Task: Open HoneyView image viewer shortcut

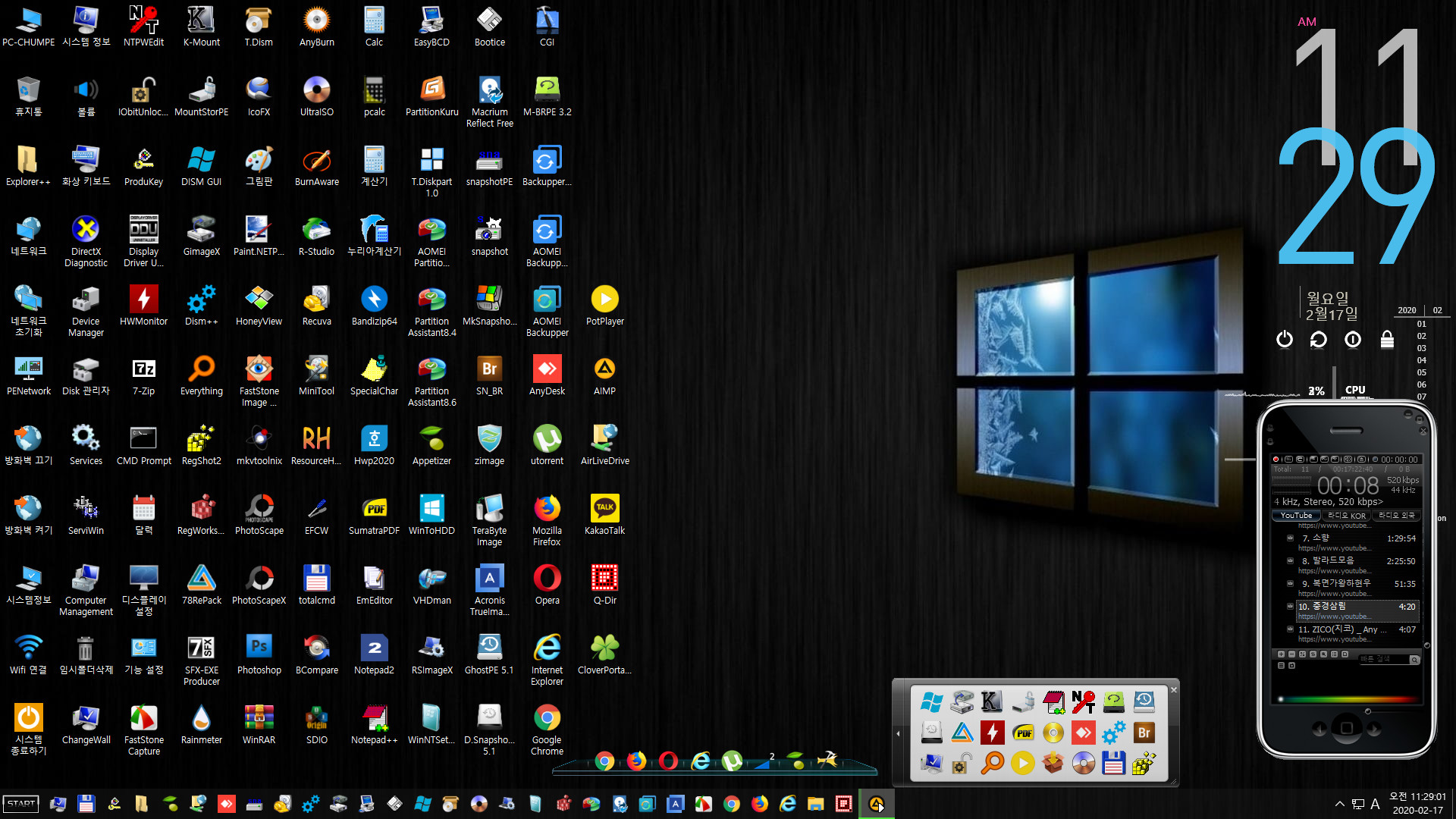Action: tap(259, 306)
